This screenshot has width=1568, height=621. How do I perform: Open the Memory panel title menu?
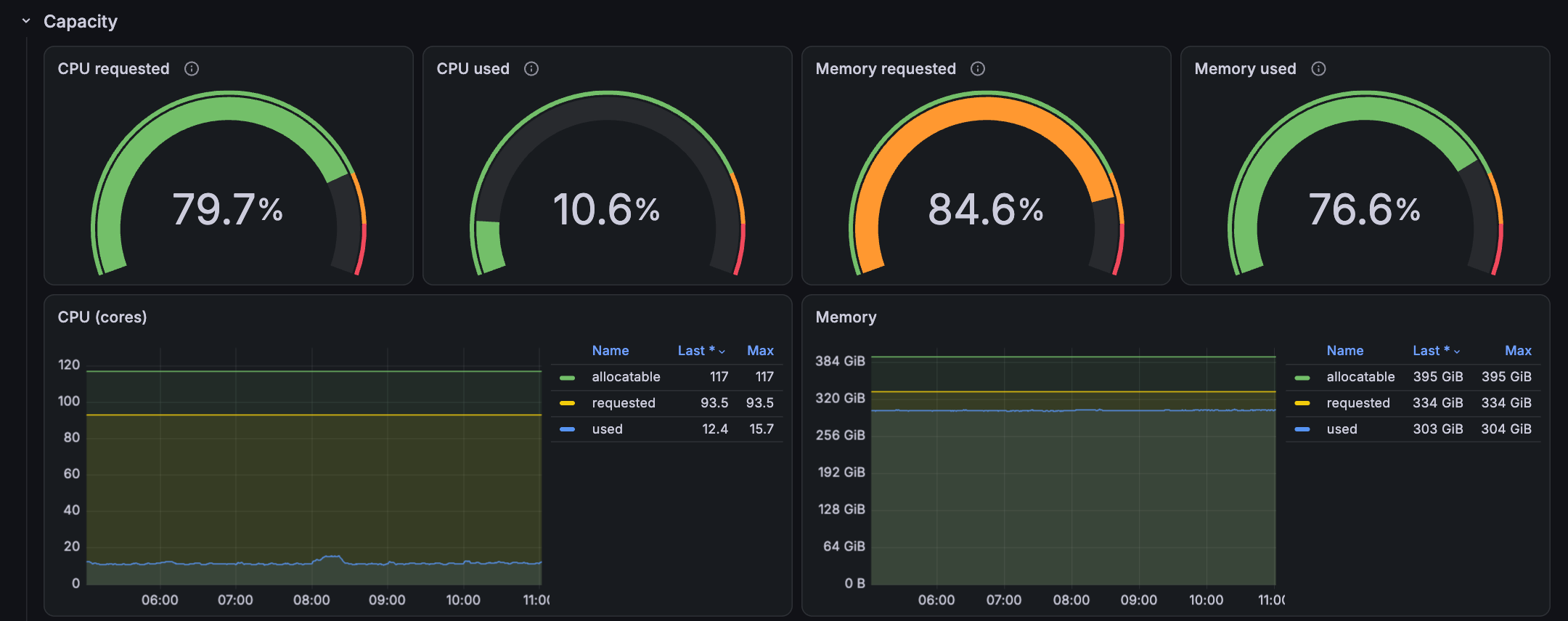point(846,317)
